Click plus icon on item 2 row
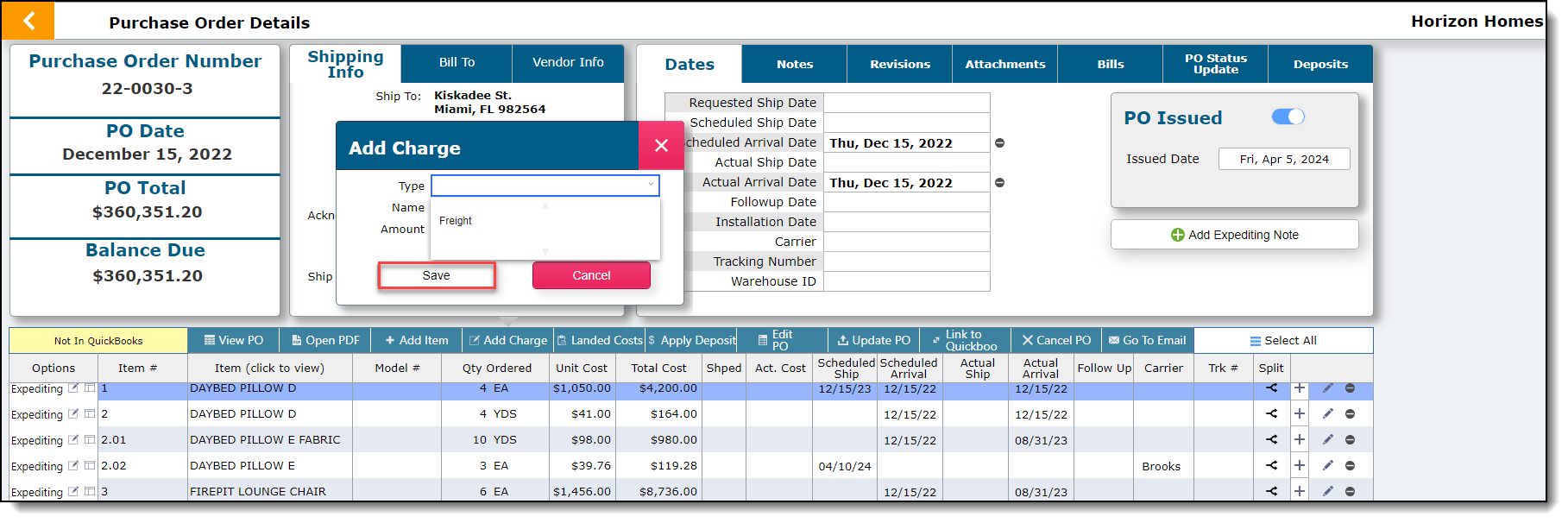This screenshot has height=523, width=1568. click(1299, 414)
